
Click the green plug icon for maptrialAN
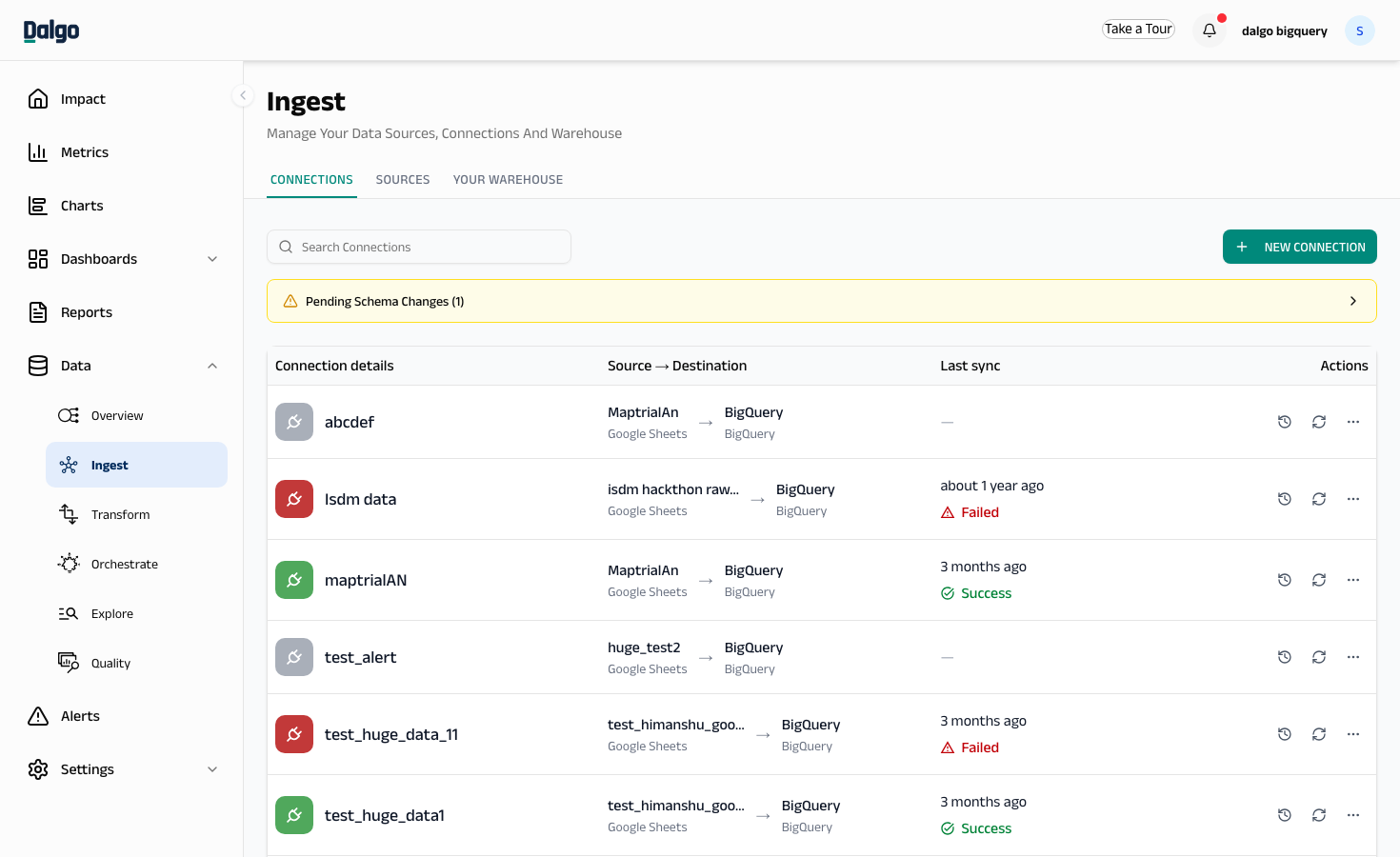(x=294, y=580)
